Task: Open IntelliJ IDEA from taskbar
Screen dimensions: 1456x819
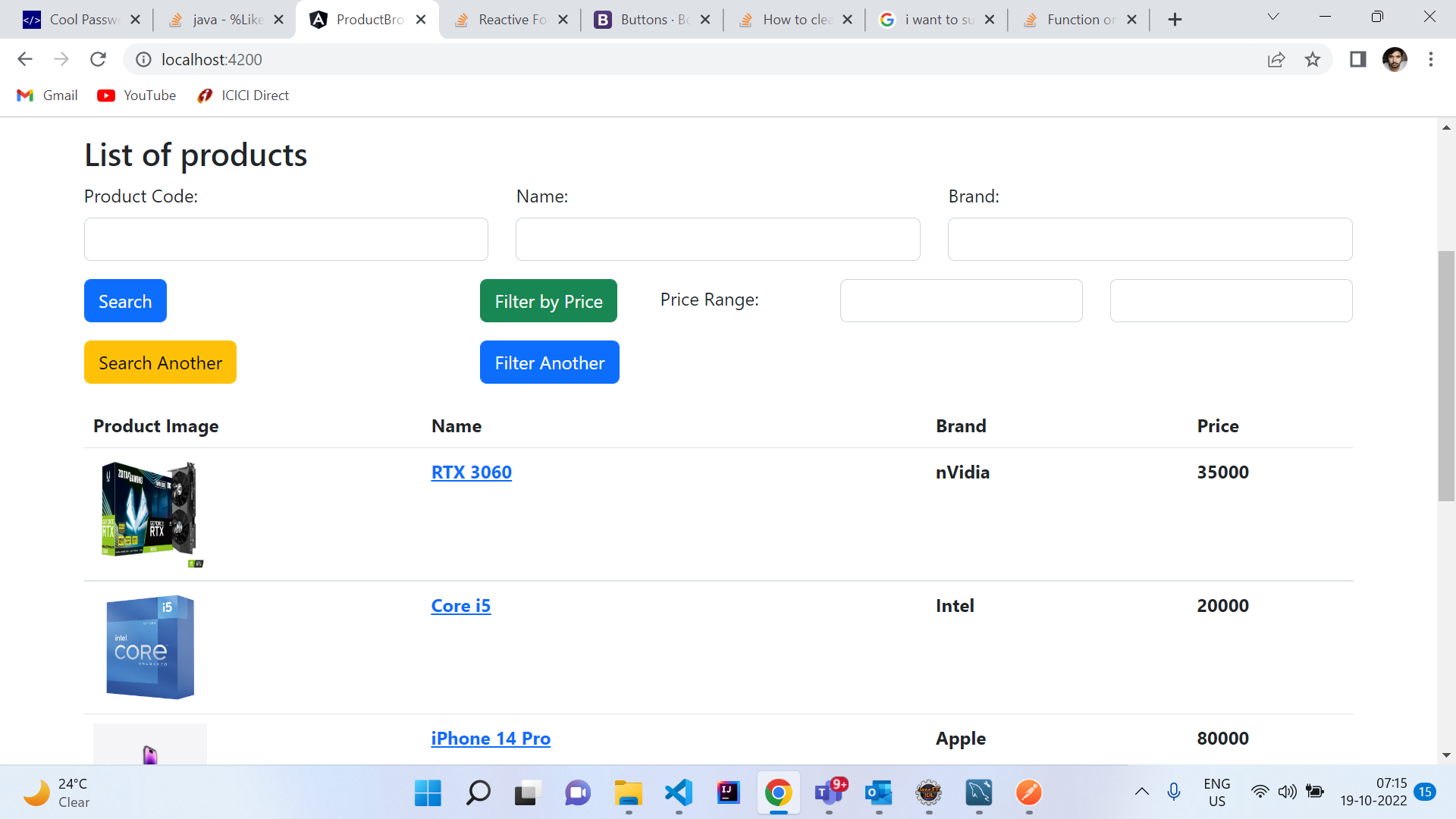Action: (x=728, y=793)
